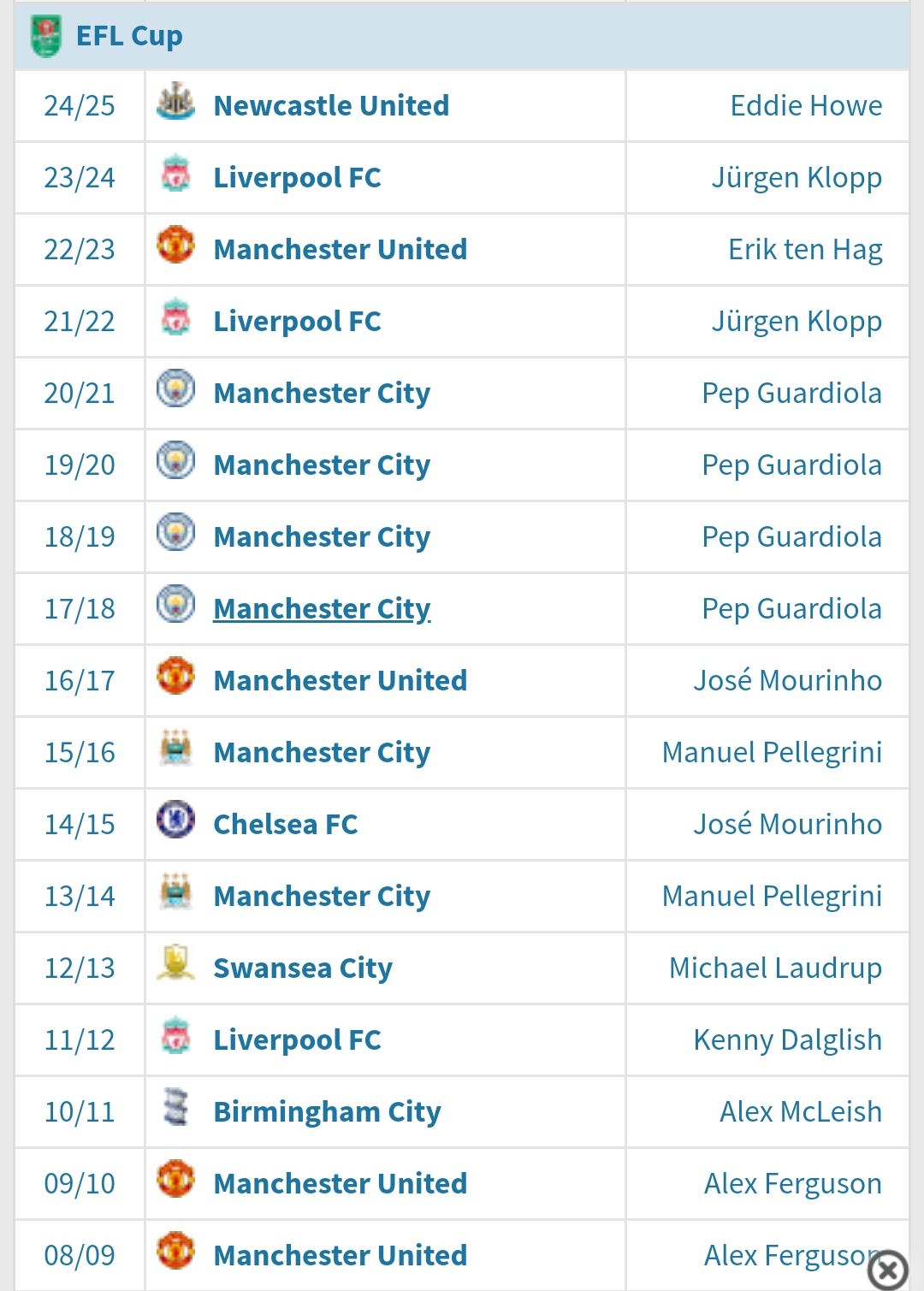Open the EFL Cup header link

click(x=129, y=36)
